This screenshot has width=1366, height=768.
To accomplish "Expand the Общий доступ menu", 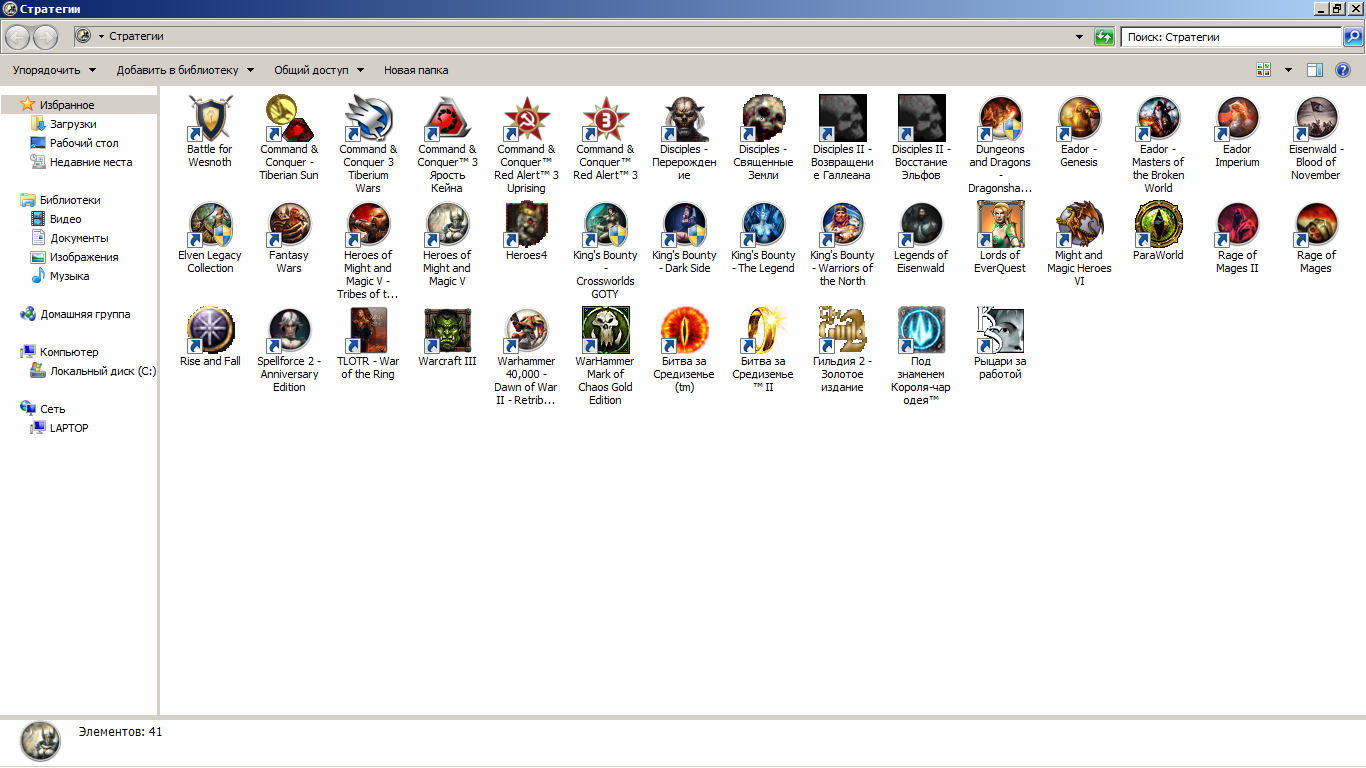I will point(319,70).
